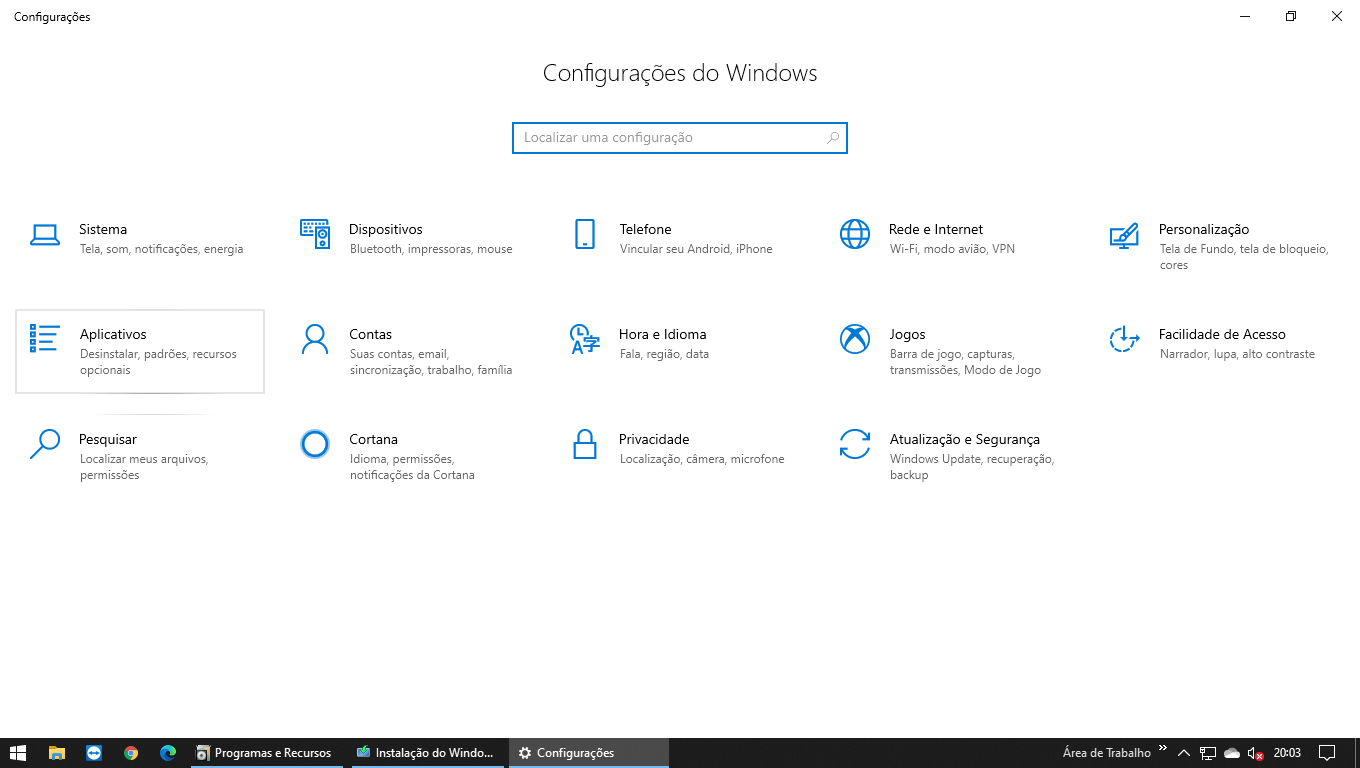The width and height of the screenshot is (1360, 768).
Task: Show hidden system tray icons
Action: (1184, 753)
